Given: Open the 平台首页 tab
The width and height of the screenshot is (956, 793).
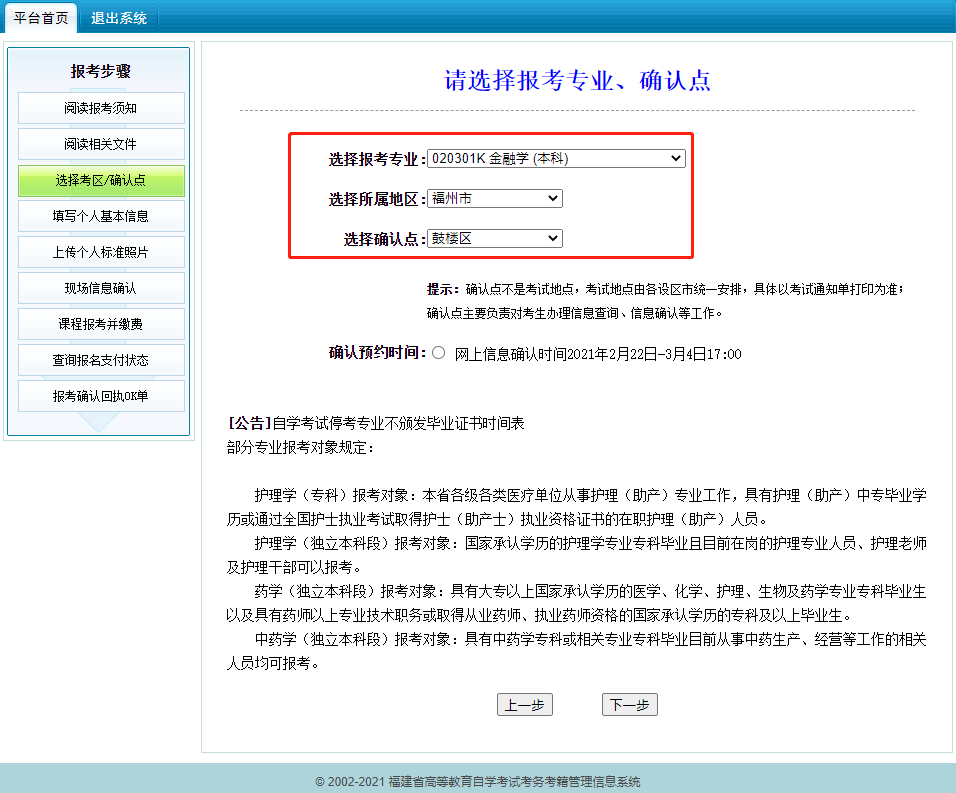Looking at the screenshot, I should point(41,18).
